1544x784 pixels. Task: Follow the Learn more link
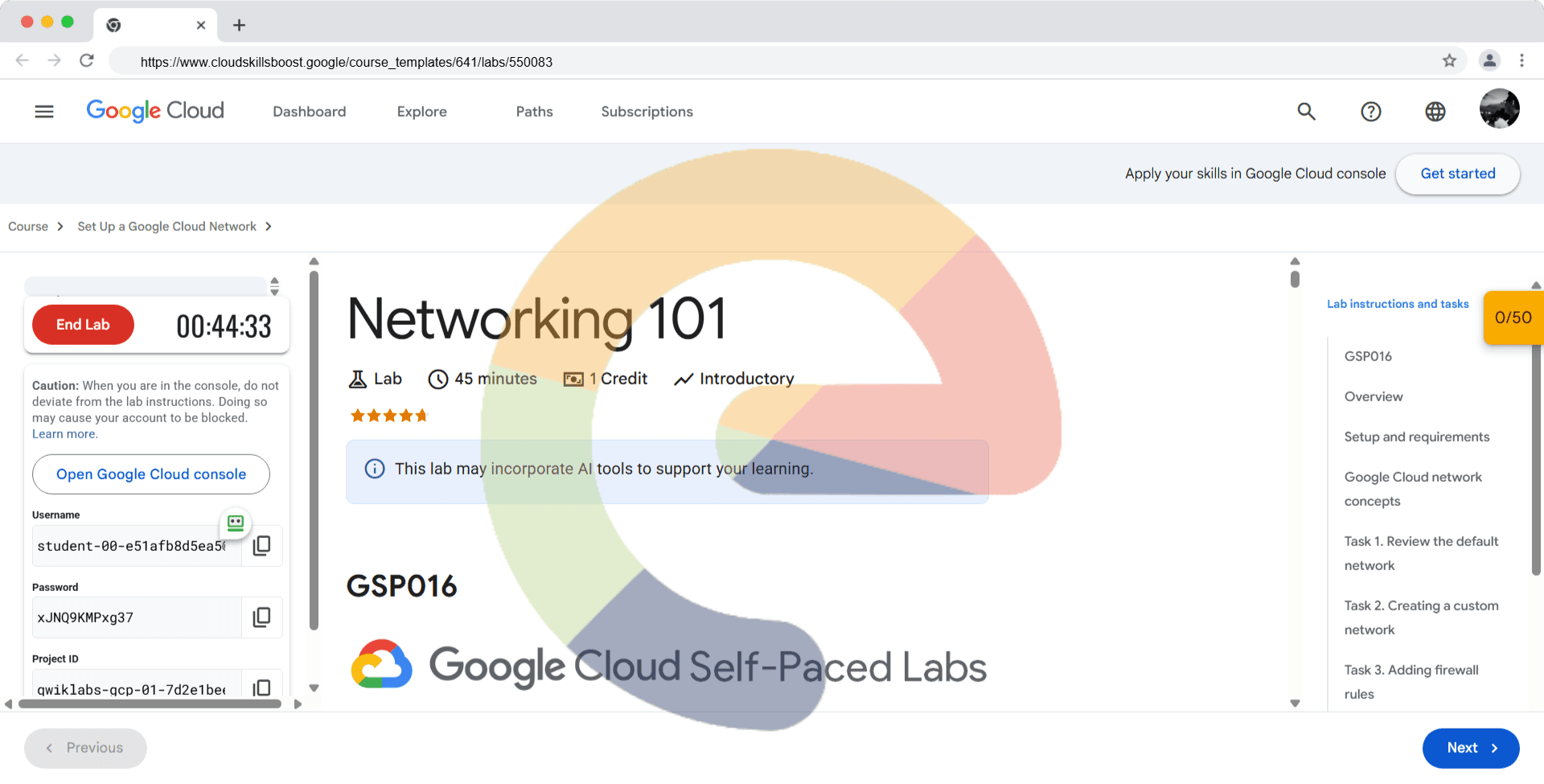coord(64,434)
